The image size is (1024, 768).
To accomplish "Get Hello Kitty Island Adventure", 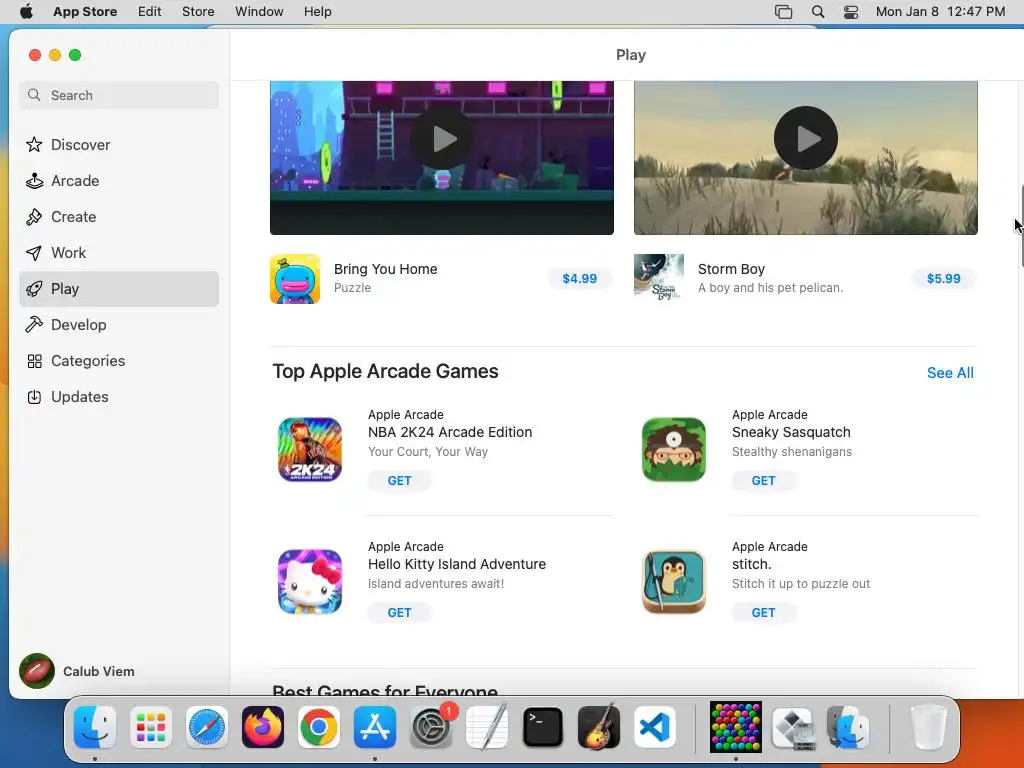I will [400, 613].
